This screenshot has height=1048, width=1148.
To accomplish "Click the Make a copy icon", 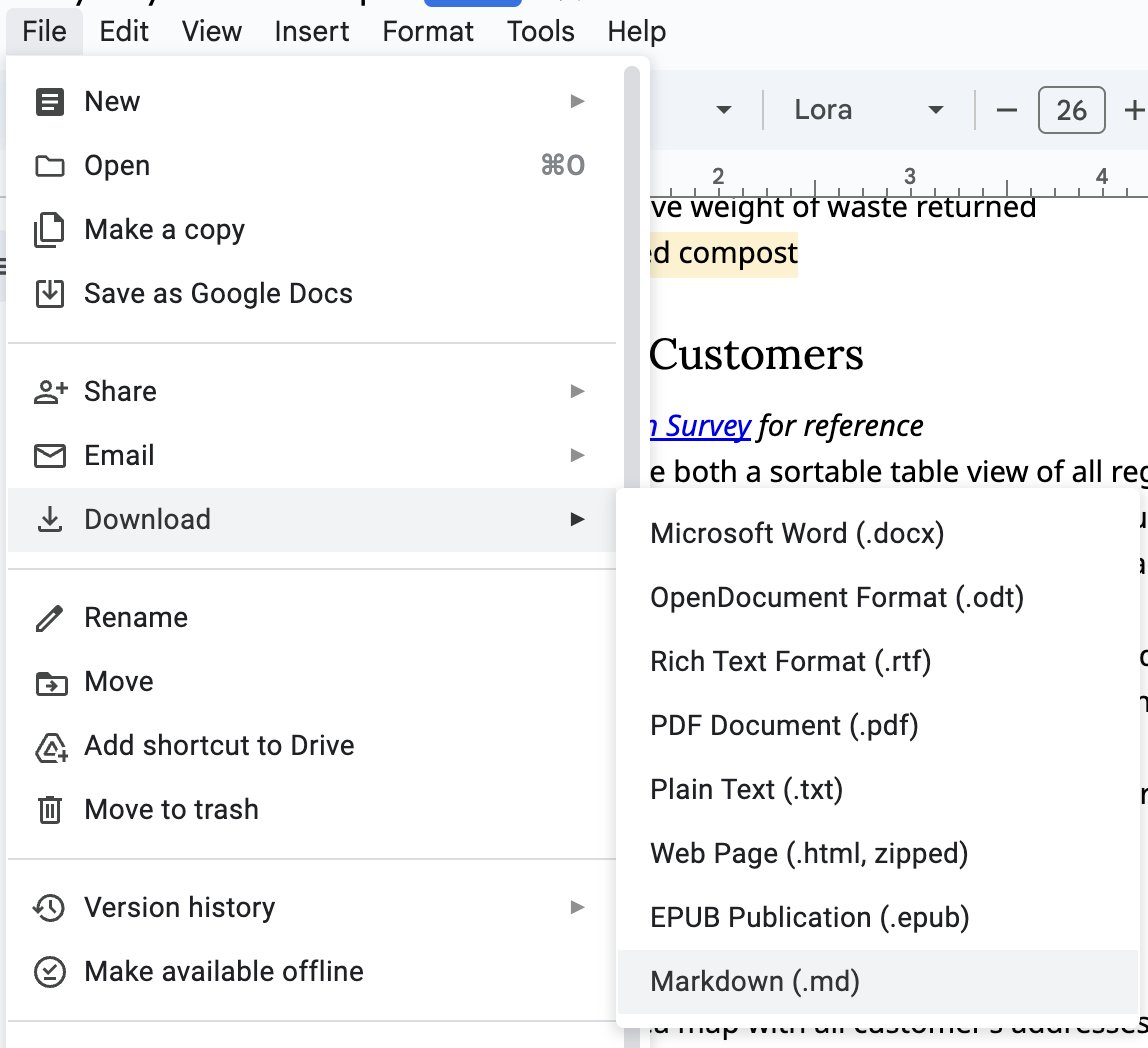I will (50, 230).
